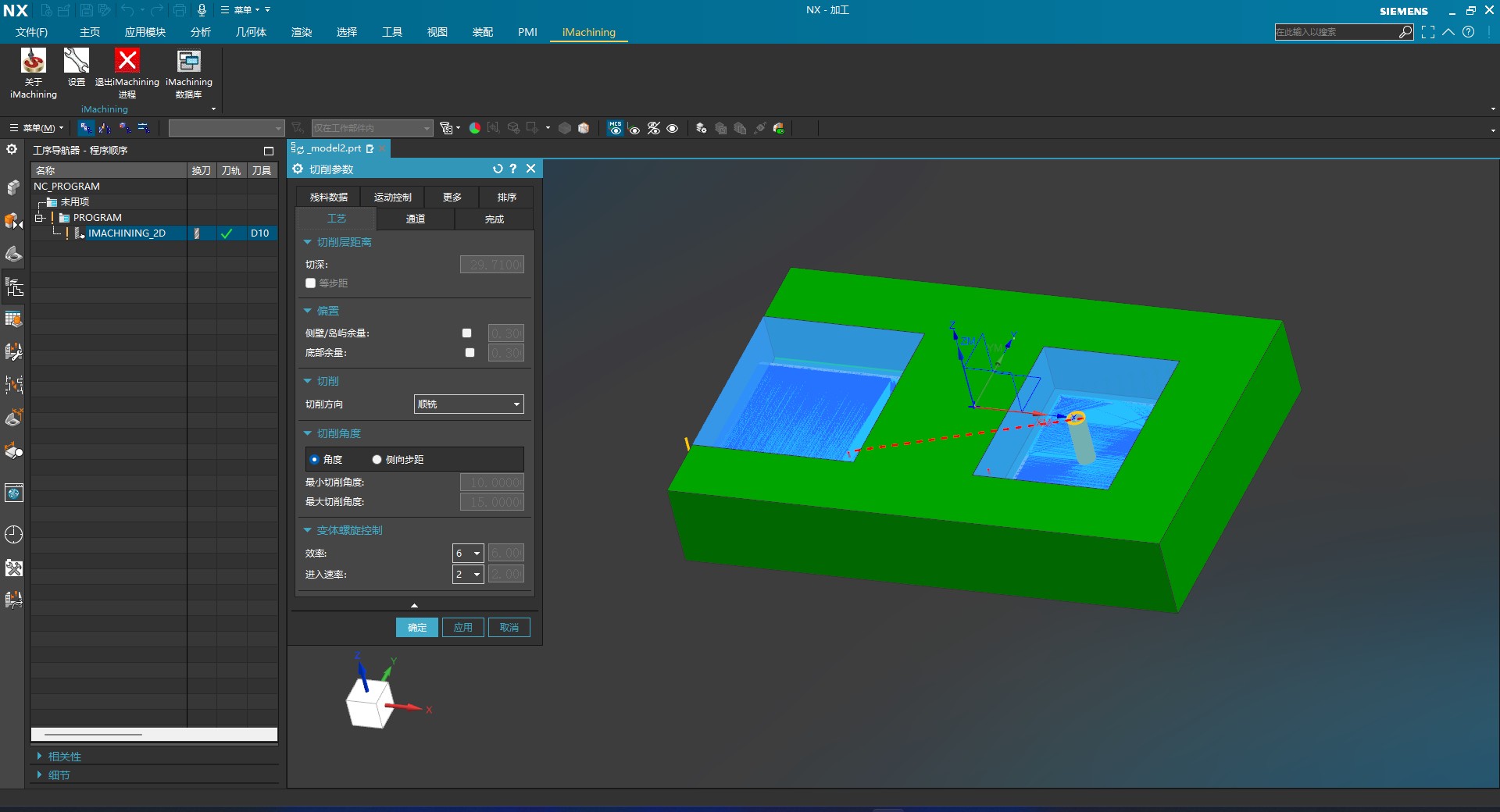Open 进入速率 level dropdown
This screenshot has height=812, width=1500.
click(468, 575)
